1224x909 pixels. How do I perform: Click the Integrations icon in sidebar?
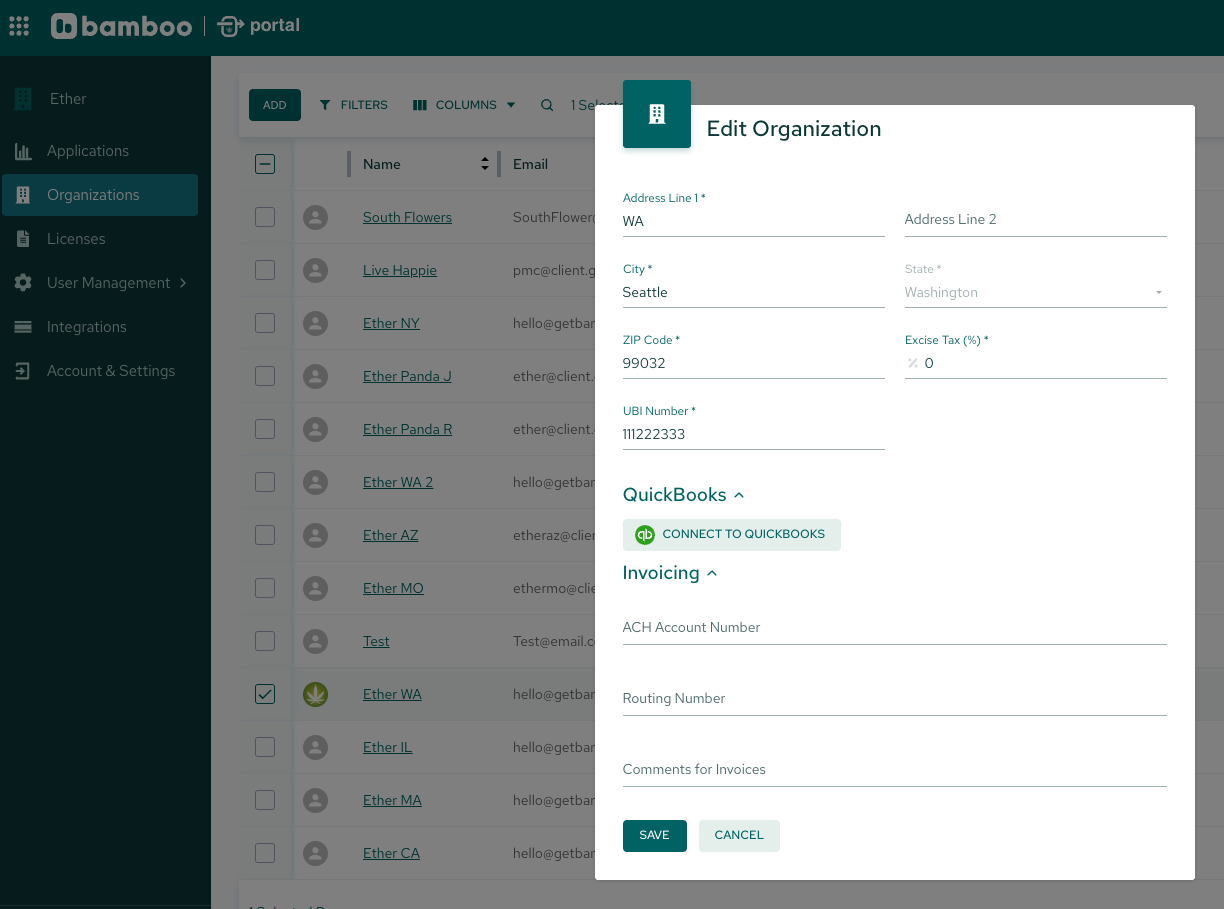point(23,327)
